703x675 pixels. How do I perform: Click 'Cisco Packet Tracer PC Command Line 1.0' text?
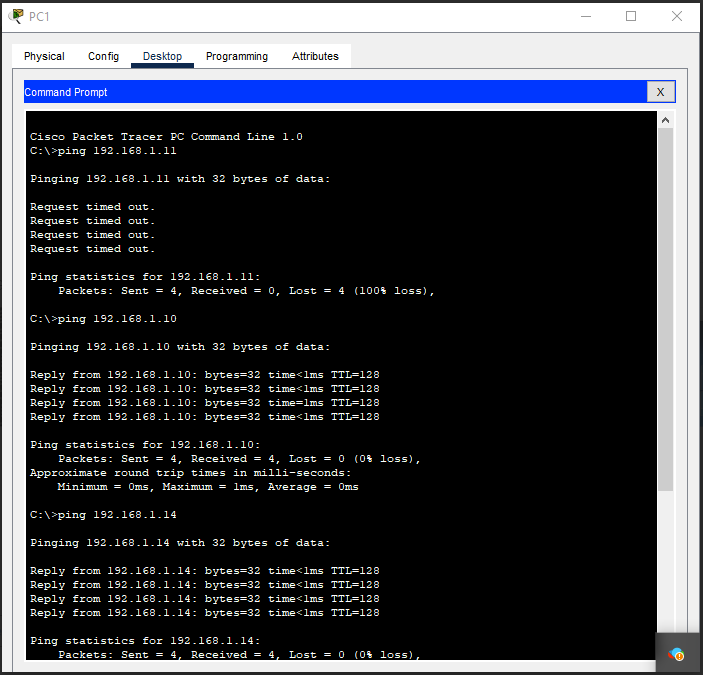(x=166, y=137)
